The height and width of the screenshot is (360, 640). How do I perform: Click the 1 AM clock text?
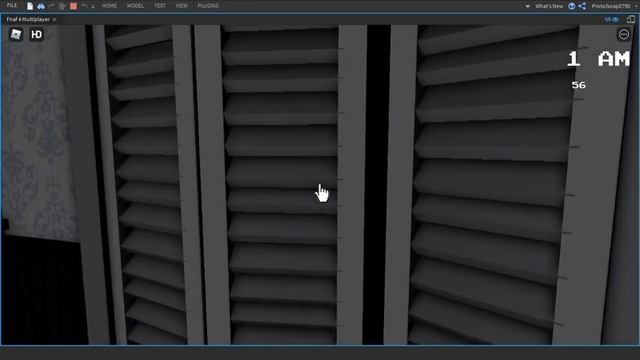598,59
